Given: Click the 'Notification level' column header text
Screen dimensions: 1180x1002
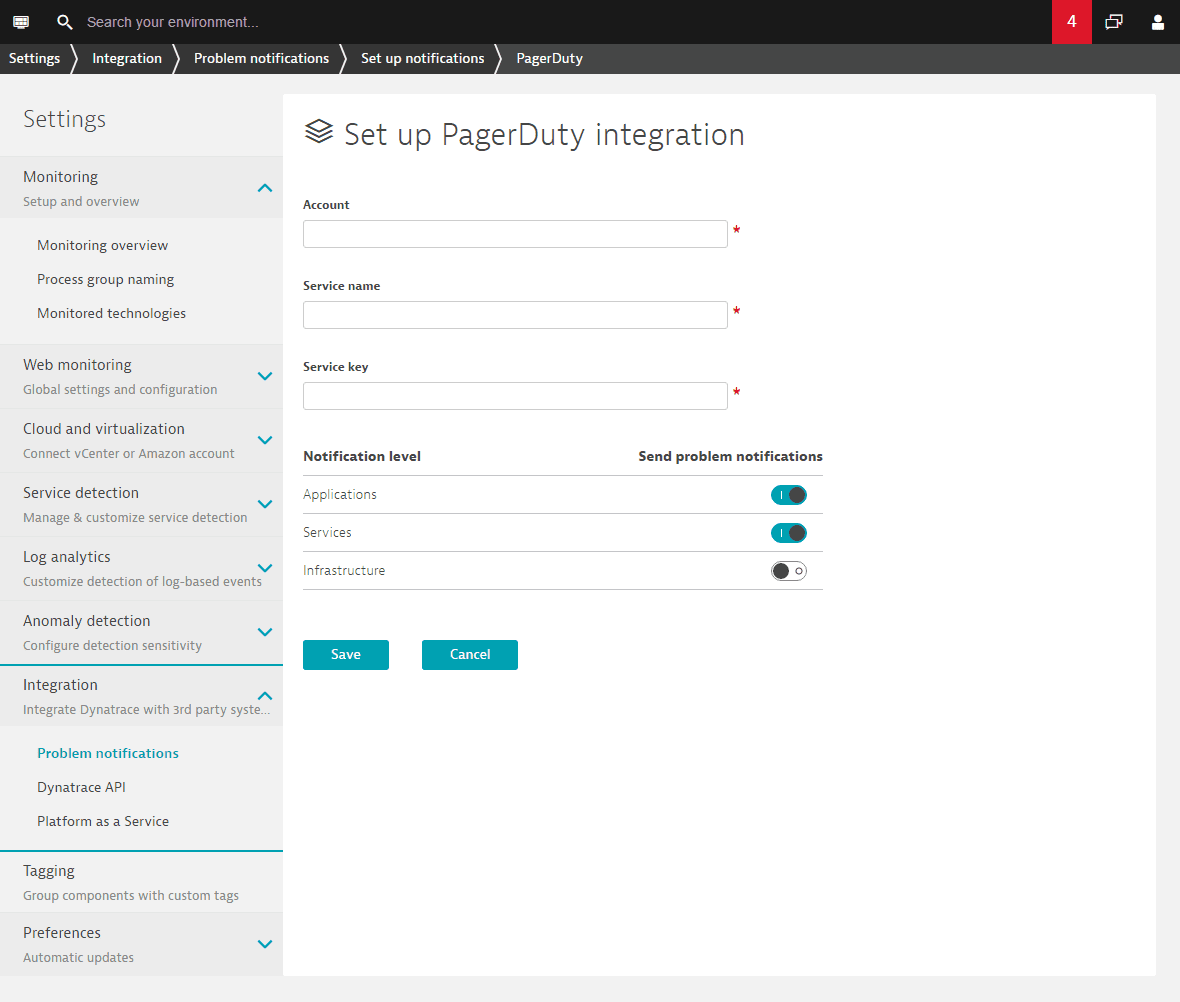Looking at the screenshot, I should (362, 456).
